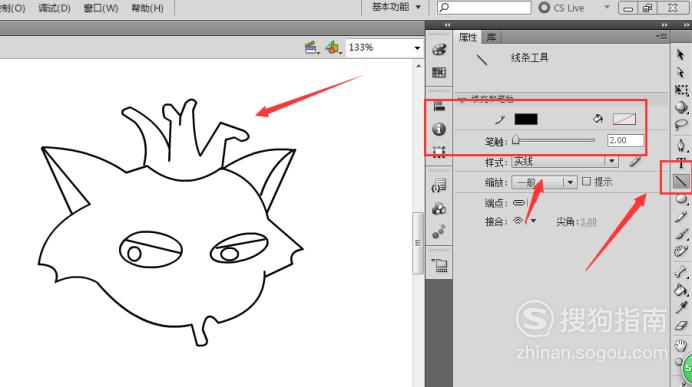Toggle the 提示 hinting checkbox

tap(586, 181)
